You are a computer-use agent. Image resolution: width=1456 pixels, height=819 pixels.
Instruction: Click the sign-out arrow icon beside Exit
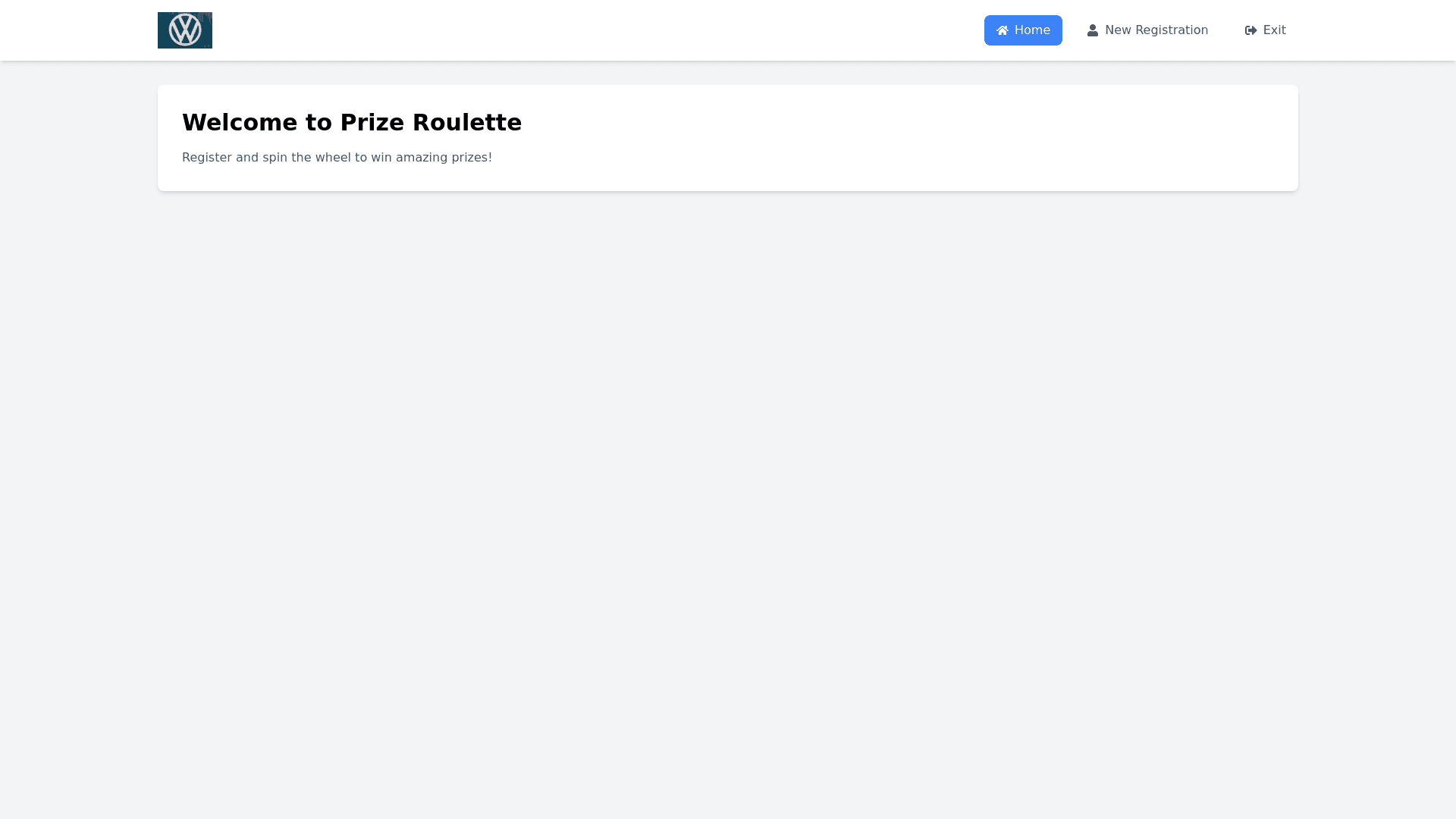pyautogui.click(x=1251, y=30)
